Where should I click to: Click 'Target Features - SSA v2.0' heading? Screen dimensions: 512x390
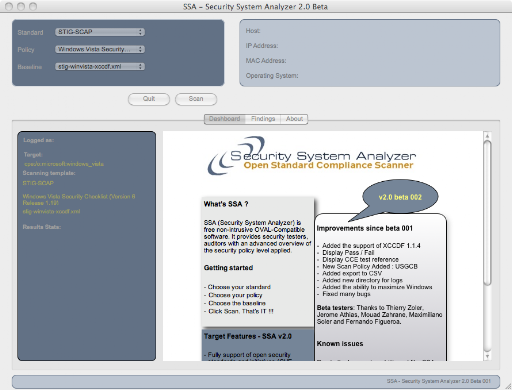248,336
